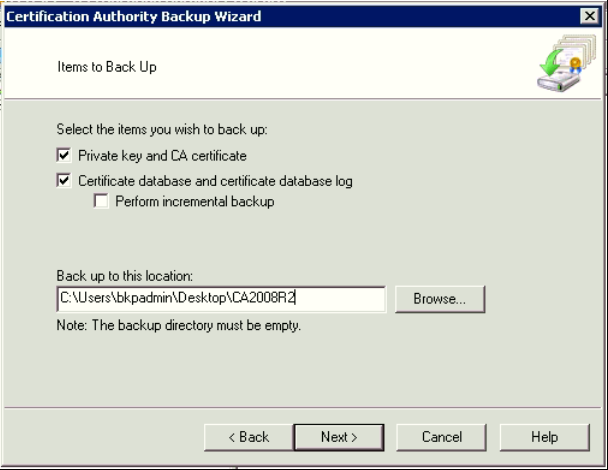Uncheck Private key and CA certificate
The height and width of the screenshot is (470, 608).
pyautogui.click(x=64, y=156)
